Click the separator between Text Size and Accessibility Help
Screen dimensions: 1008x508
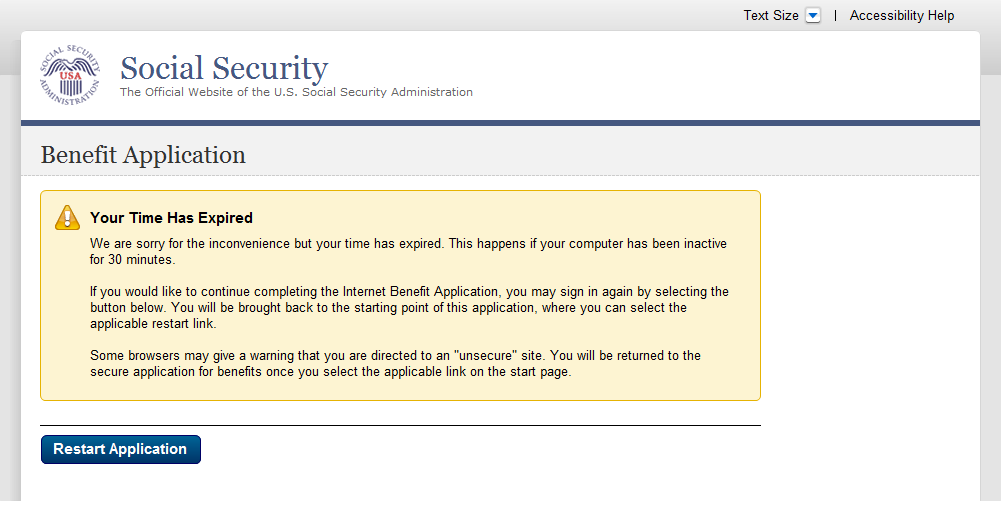(835, 16)
